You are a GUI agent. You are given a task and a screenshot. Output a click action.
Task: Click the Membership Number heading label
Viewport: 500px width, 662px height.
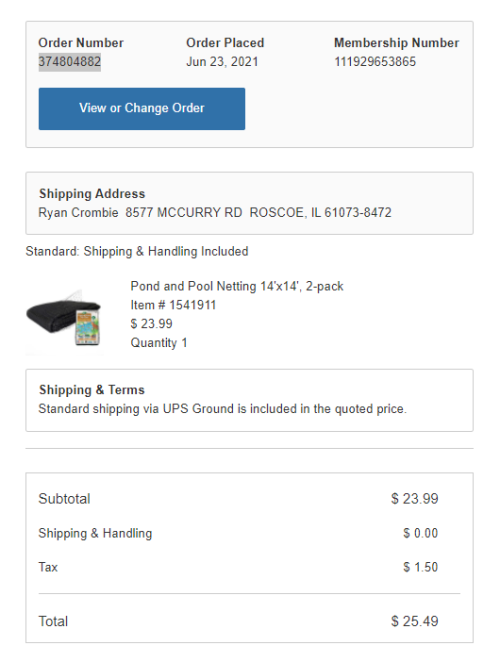click(397, 43)
